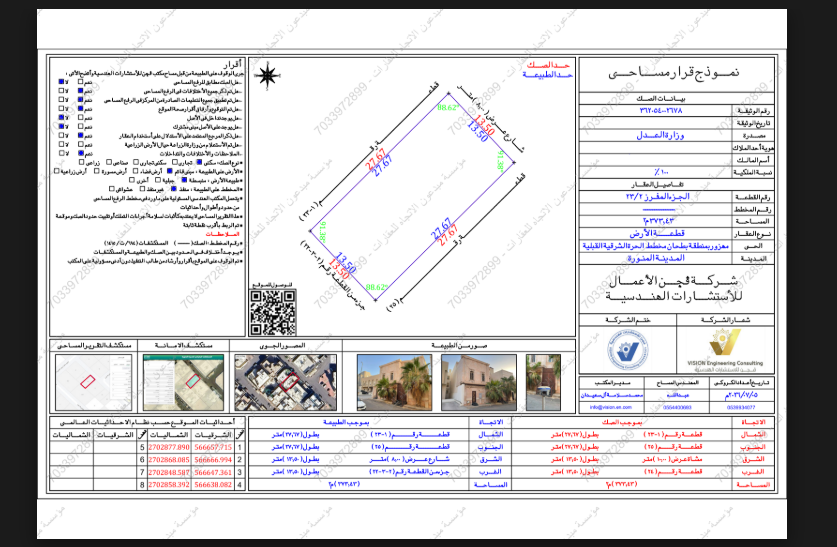Viewport: 837px width, 547px height.
Task: Uncheck the مبنى قائم checkbox
Action: point(170,171)
